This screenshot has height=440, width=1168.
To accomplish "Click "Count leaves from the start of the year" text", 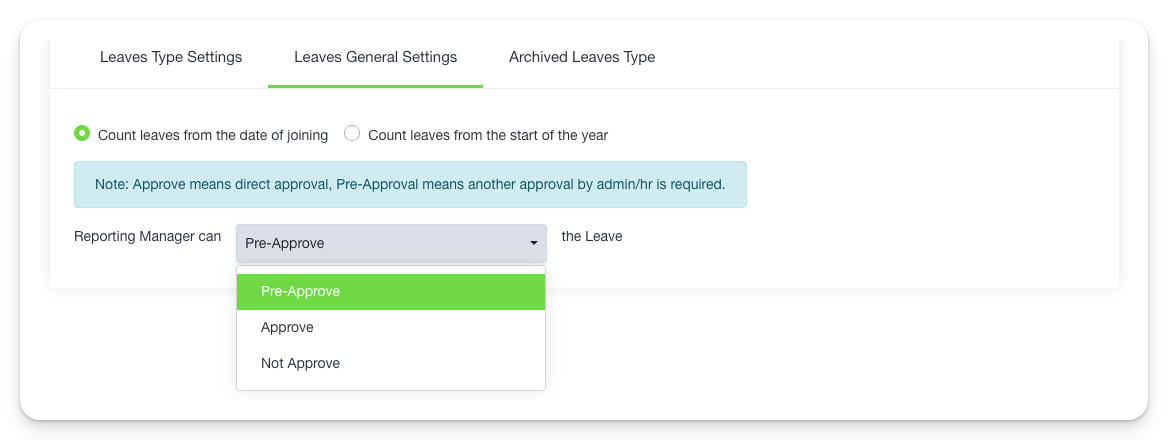I will click(488, 135).
